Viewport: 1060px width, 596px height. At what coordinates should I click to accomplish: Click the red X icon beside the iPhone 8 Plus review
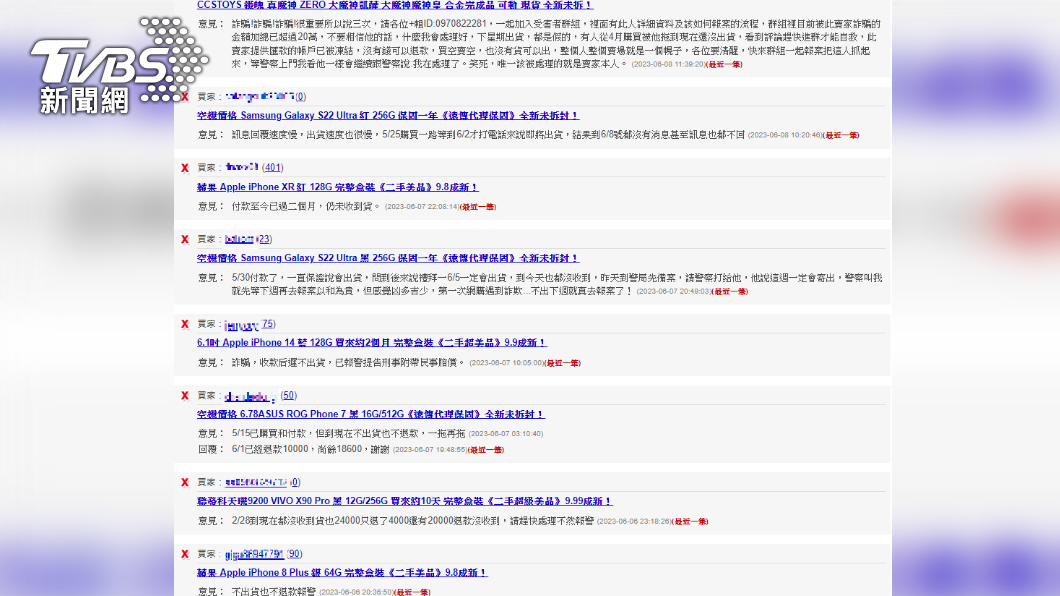185,554
